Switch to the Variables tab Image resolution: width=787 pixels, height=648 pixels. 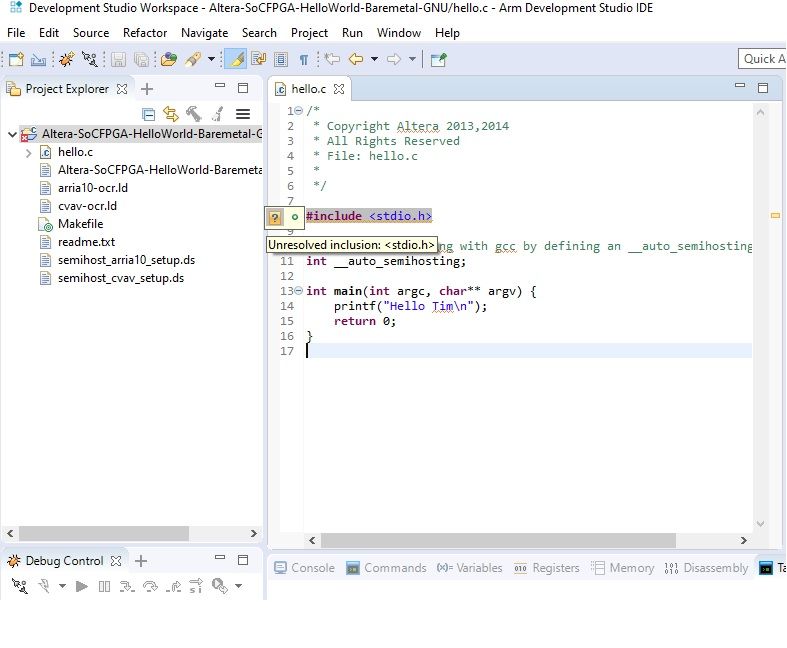(x=470, y=568)
